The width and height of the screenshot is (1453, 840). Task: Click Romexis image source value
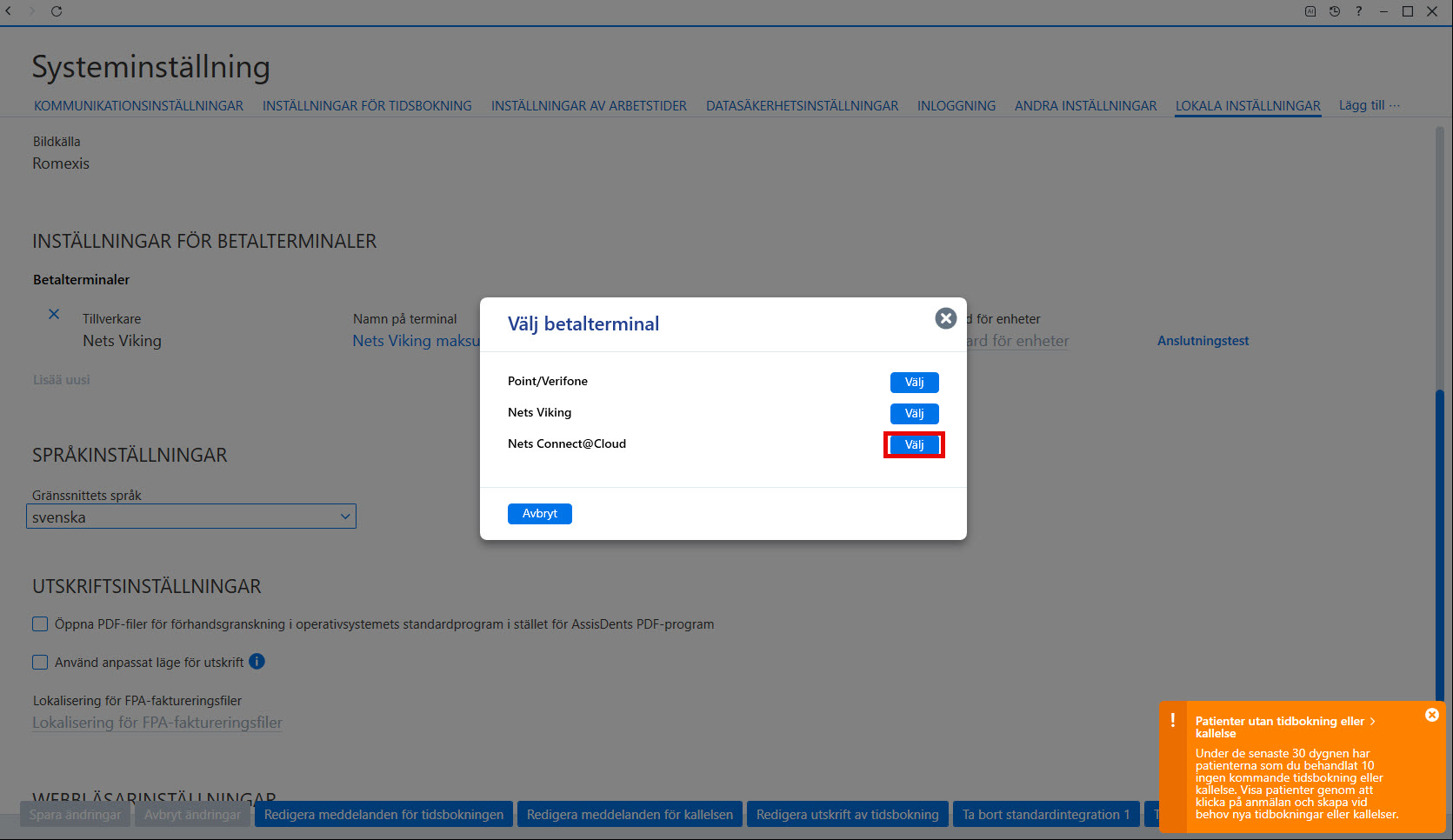click(61, 163)
